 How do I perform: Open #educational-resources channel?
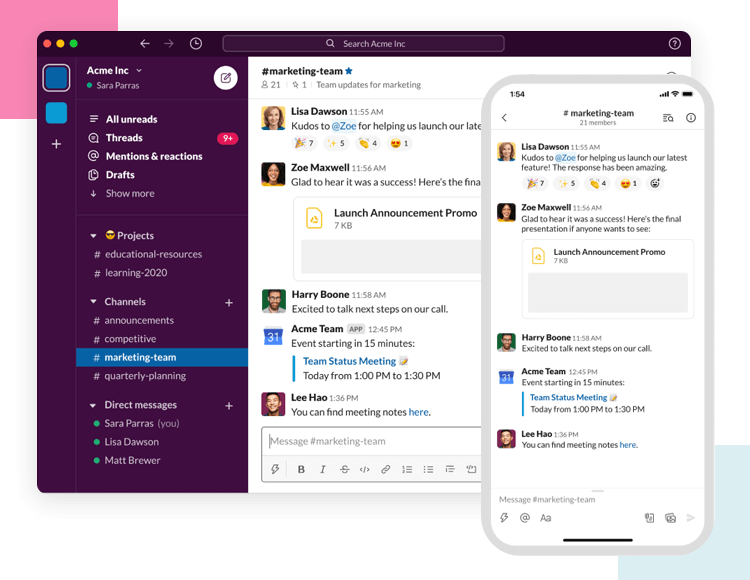point(162,254)
